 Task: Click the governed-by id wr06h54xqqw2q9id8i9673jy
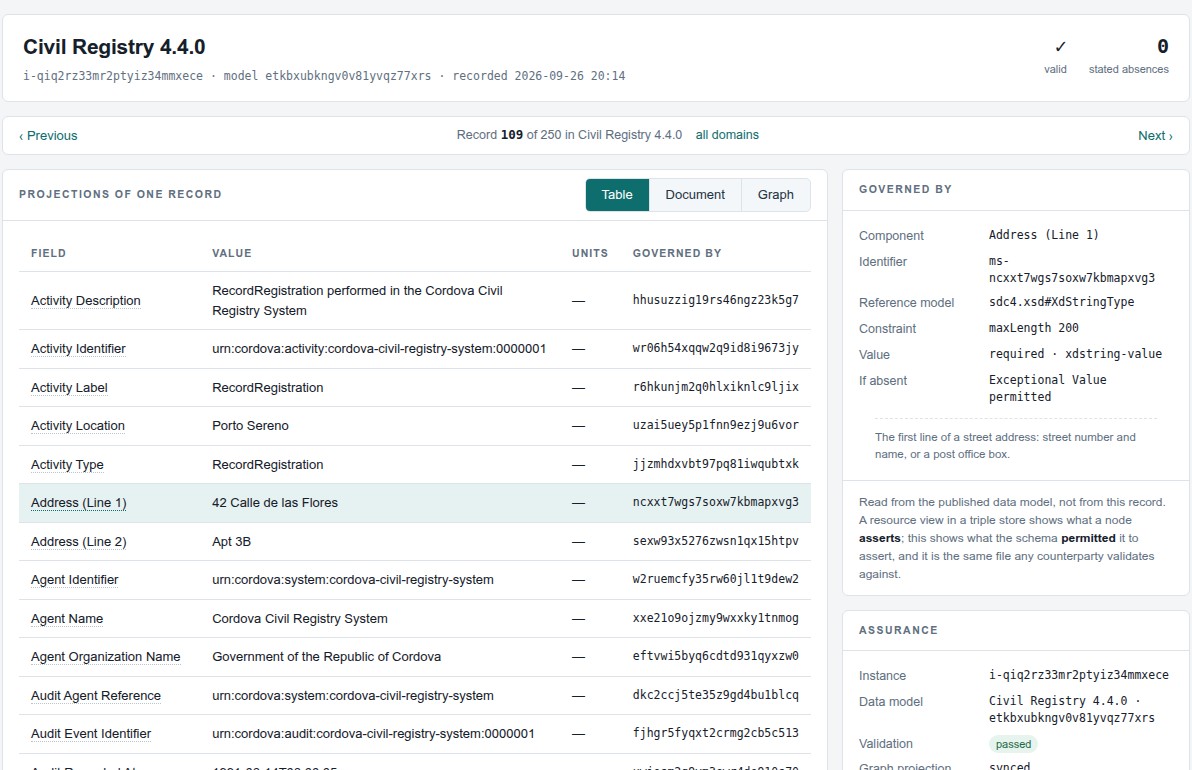[x=715, y=348]
